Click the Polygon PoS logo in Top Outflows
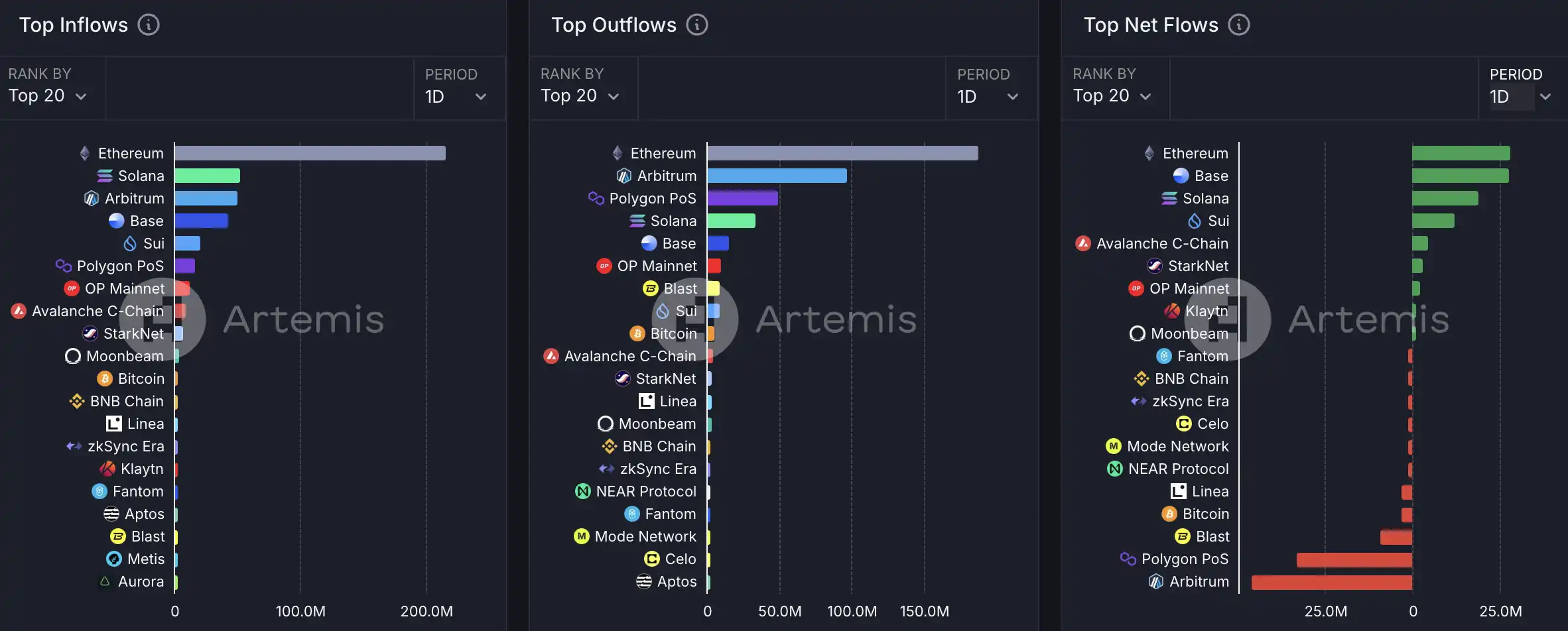1568x631 pixels. coord(596,198)
